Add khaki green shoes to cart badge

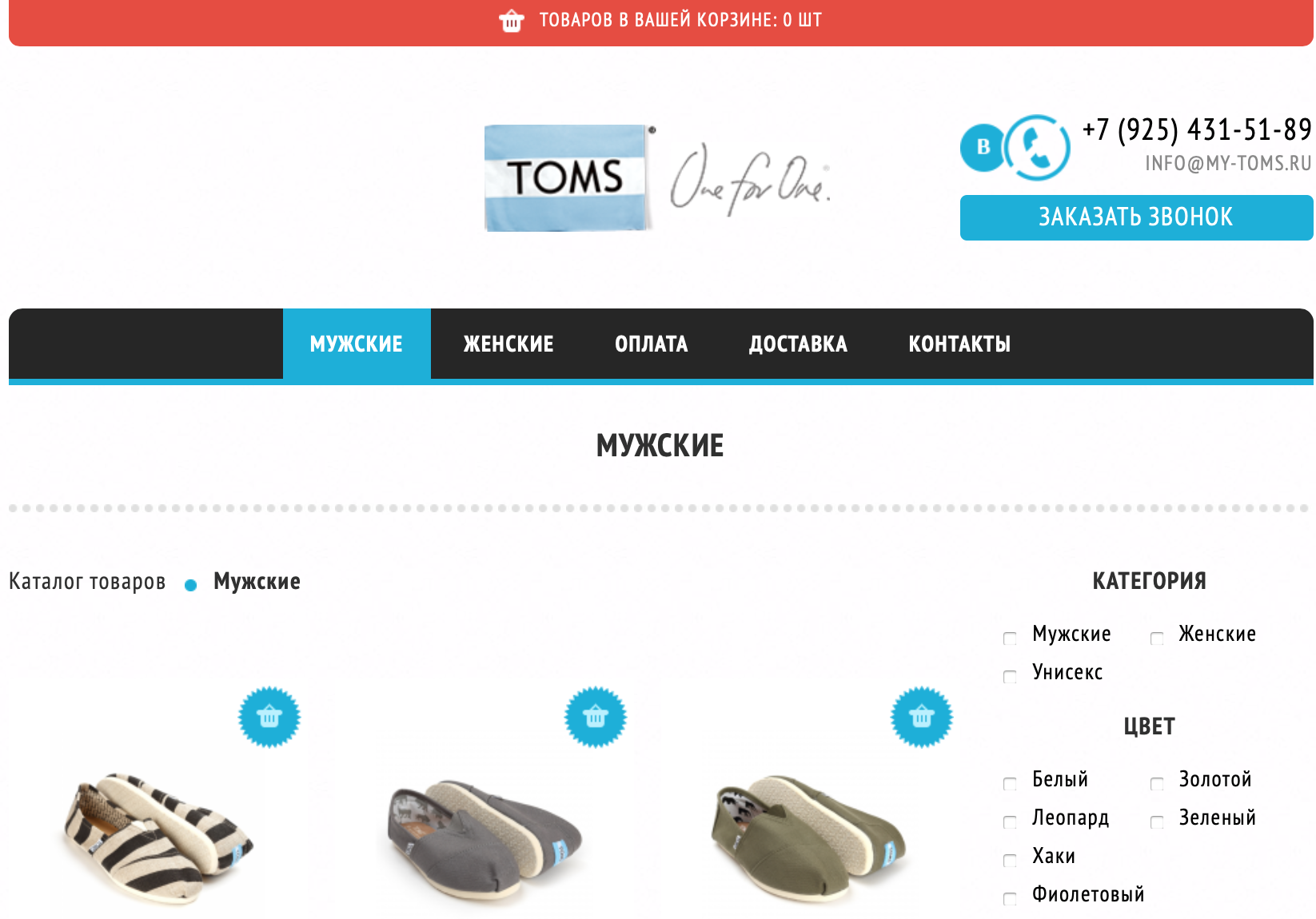point(922,717)
